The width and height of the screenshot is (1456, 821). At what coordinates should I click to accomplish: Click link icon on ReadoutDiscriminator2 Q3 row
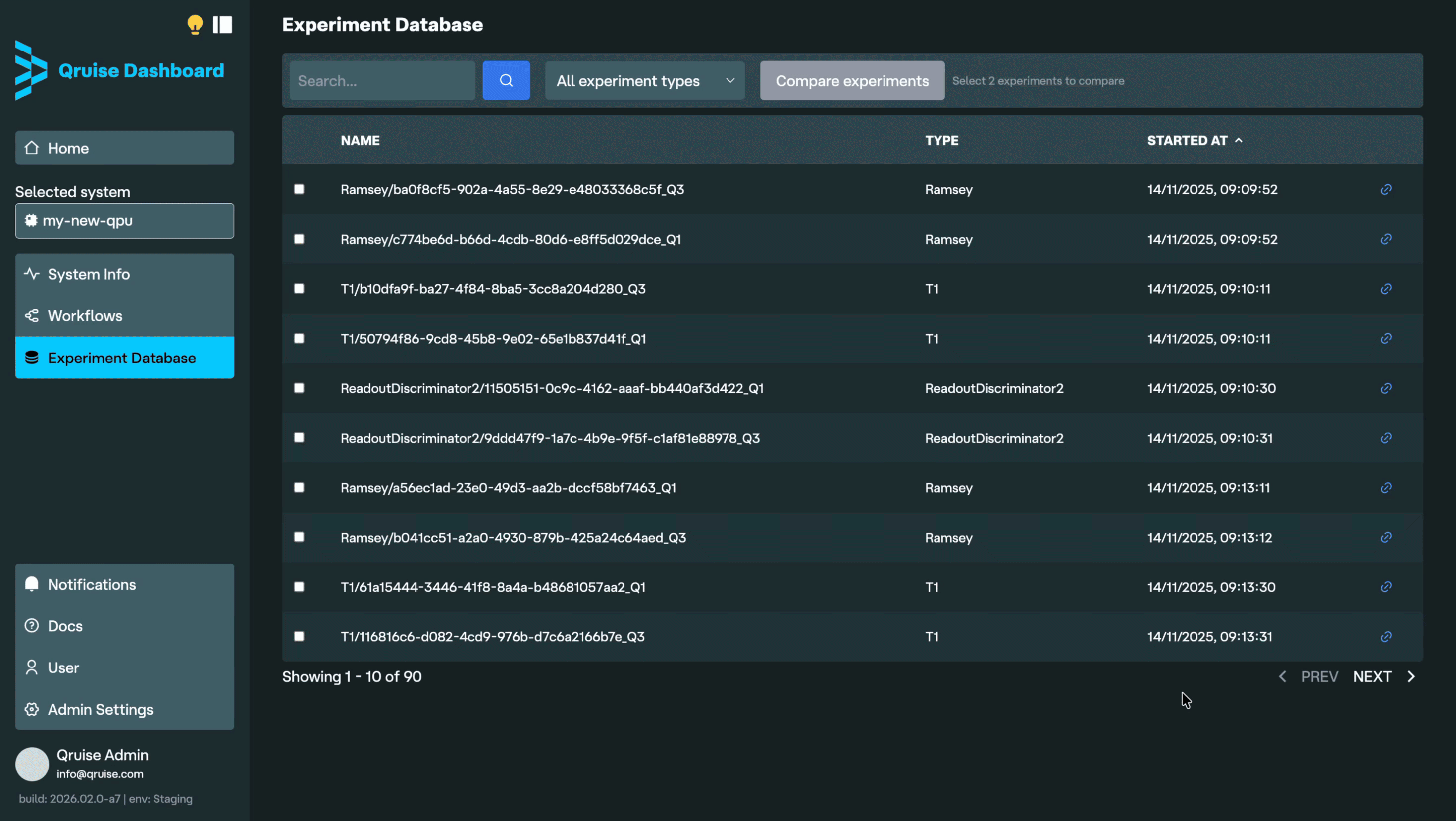click(x=1385, y=438)
